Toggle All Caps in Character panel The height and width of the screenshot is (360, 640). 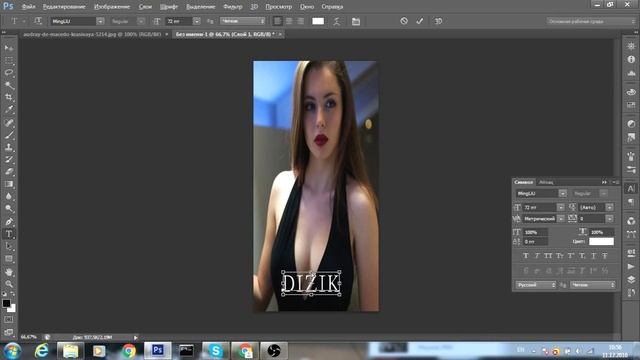(x=548, y=256)
